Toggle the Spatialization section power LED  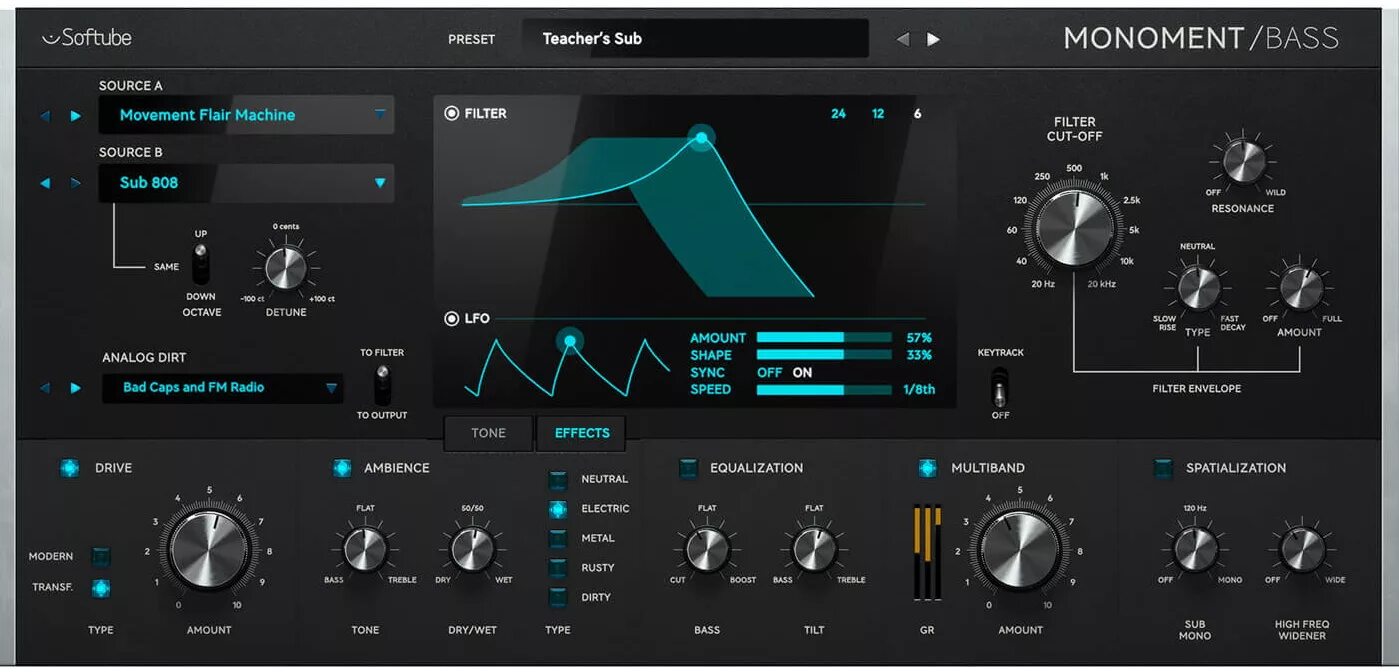tap(1163, 468)
